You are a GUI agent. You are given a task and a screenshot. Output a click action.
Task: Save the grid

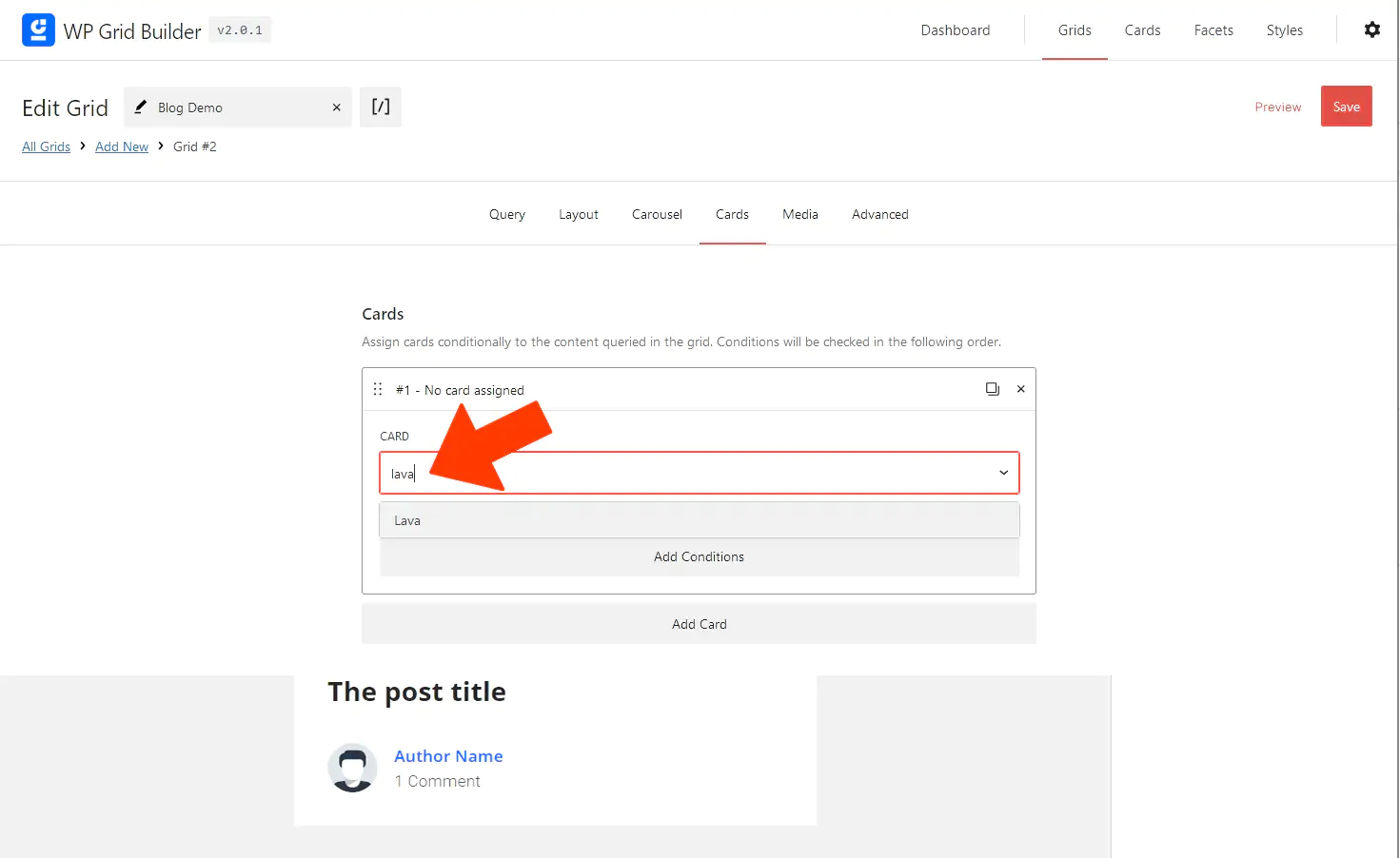(x=1347, y=107)
